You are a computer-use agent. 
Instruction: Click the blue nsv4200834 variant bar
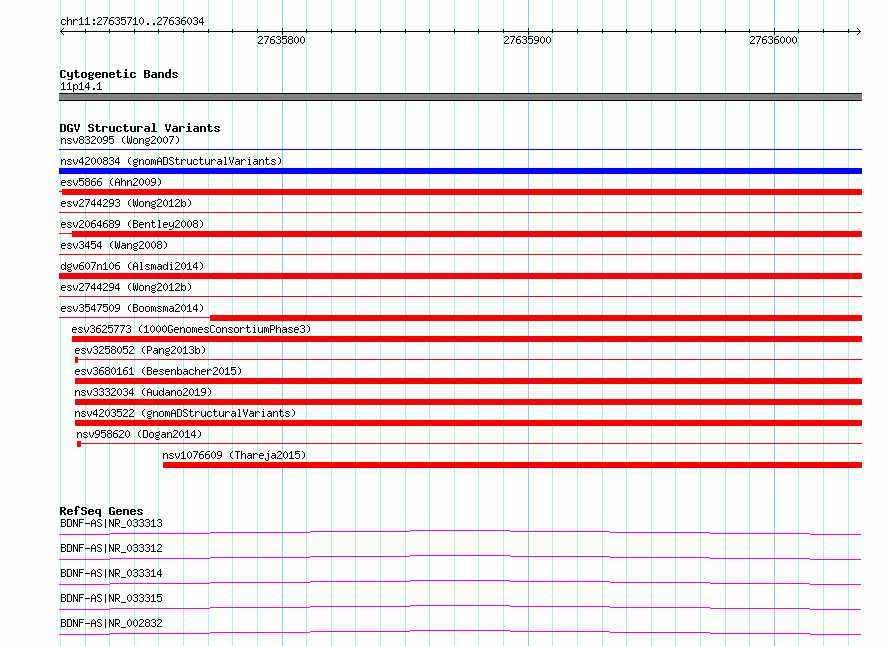point(460,171)
